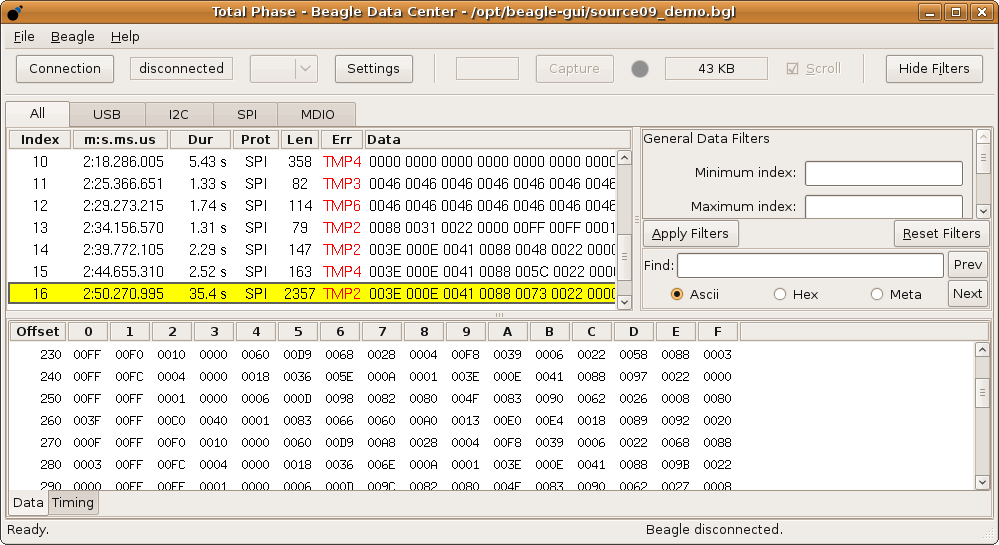The width and height of the screenshot is (999, 545).
Task: Open the Data tab at bottom
Action: (x=28, y=502)
